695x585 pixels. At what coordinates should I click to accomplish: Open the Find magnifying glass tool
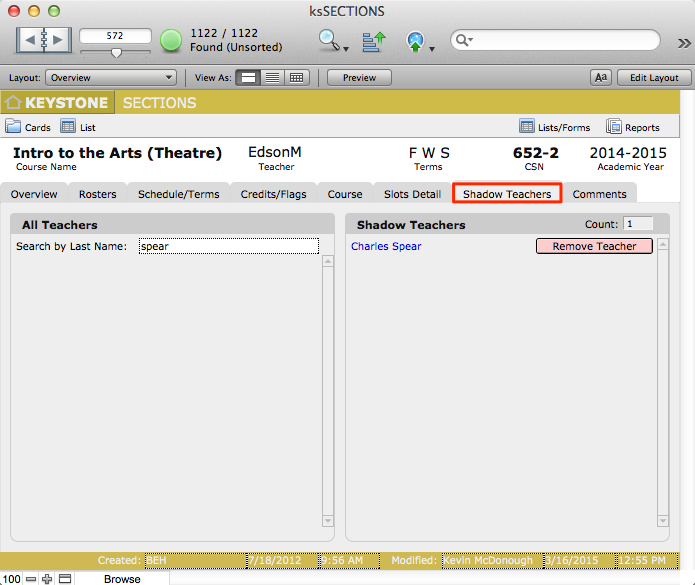click(x=328, y=41)
